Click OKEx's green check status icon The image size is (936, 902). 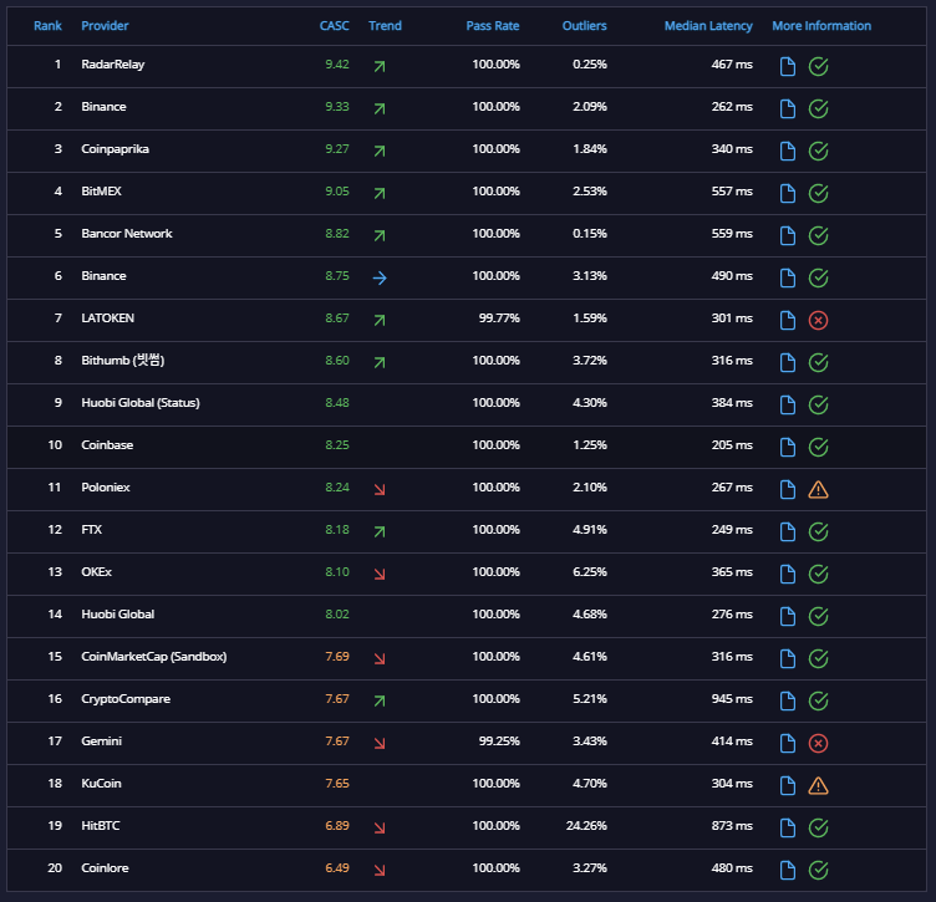(x=818, y=574)
